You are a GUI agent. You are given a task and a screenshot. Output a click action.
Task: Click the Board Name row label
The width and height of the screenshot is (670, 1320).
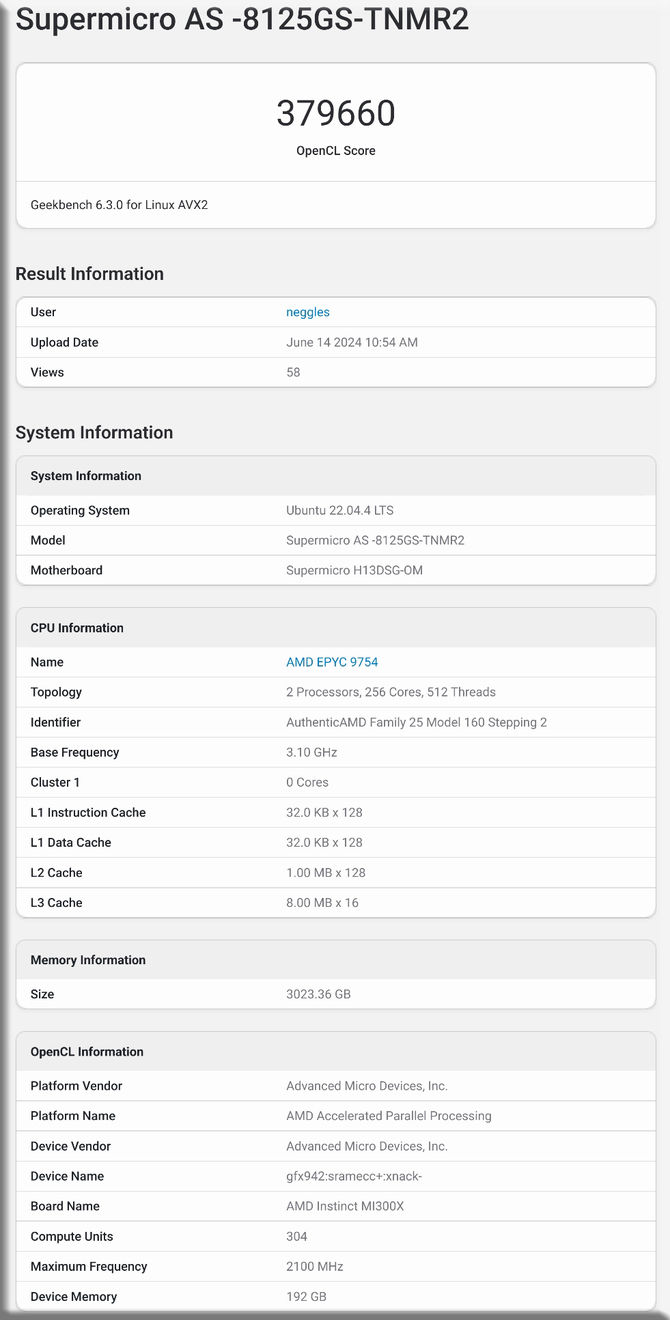65,1206
